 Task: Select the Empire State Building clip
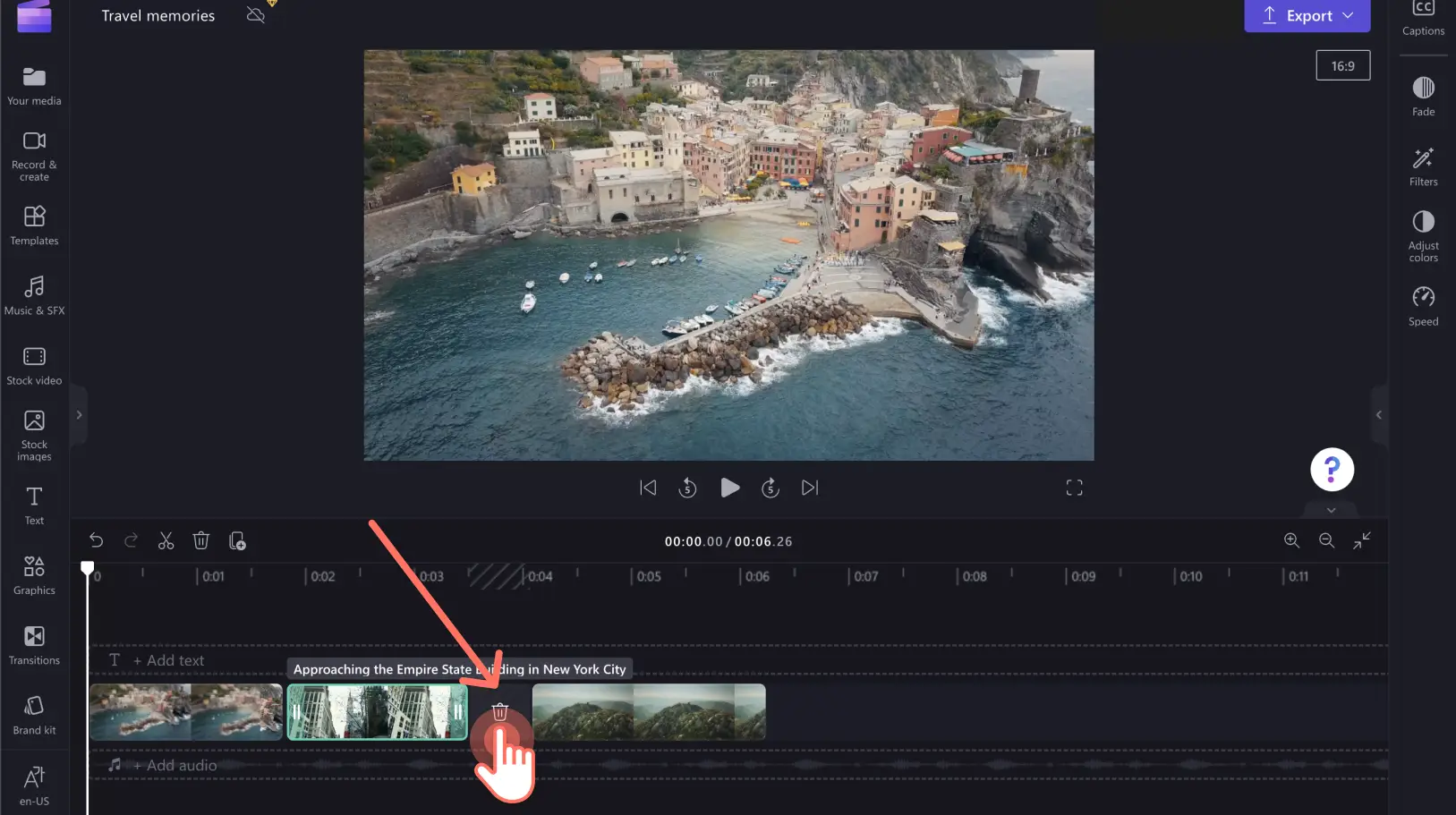(x=377, y=712)
